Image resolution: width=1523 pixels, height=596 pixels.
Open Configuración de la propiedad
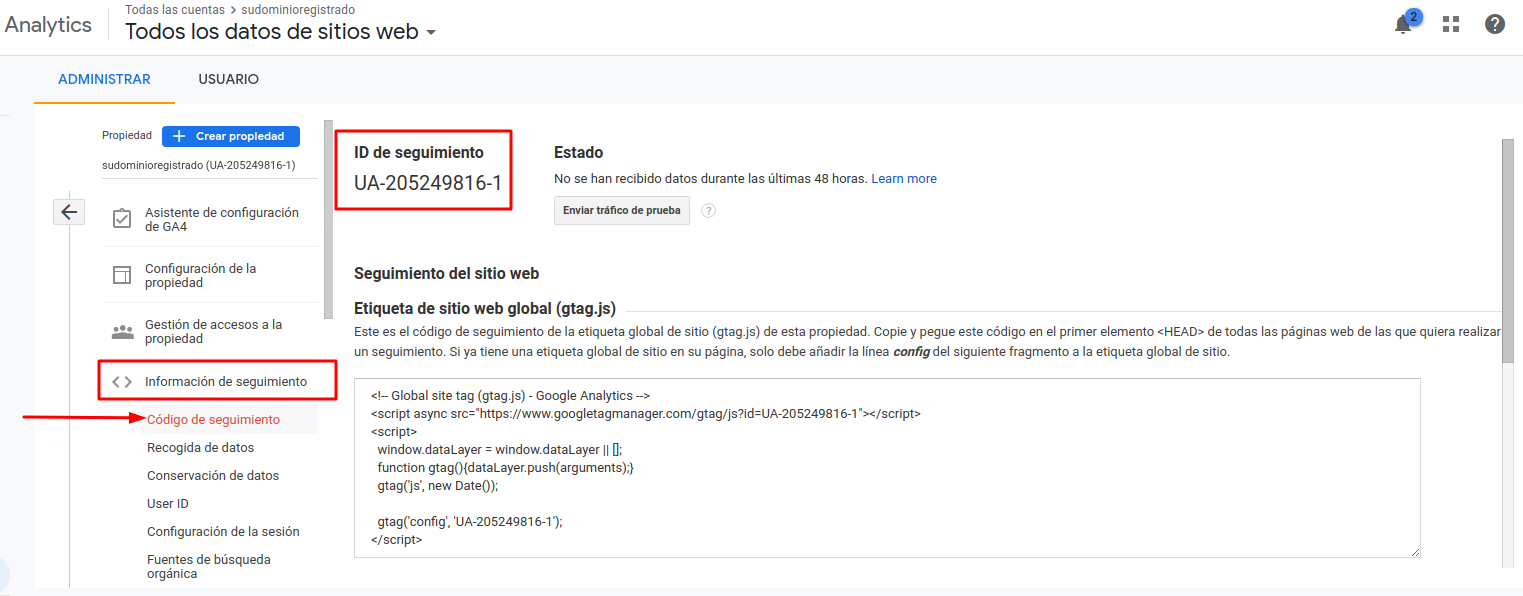[x=210, y=275]
